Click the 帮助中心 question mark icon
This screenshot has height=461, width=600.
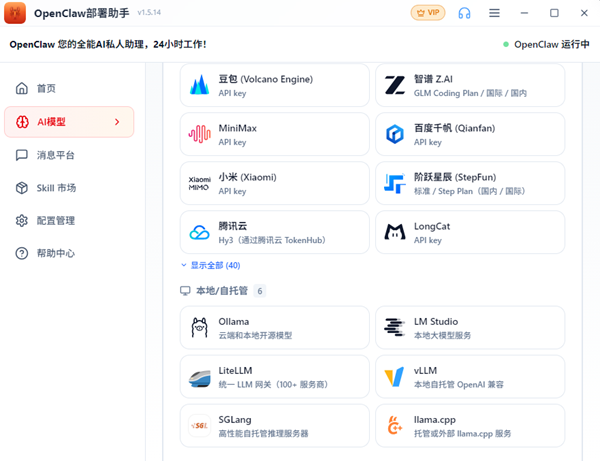(22, 253)
